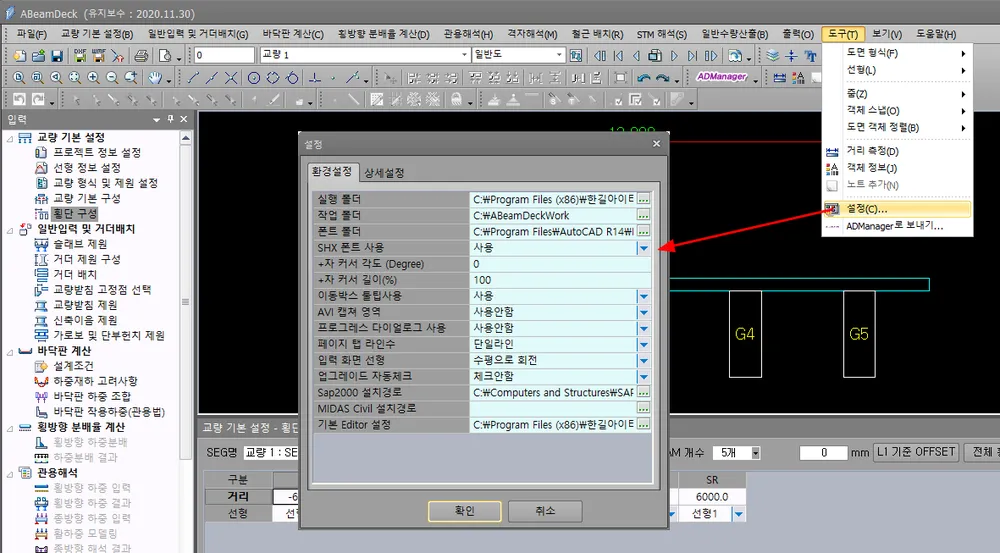Open the AVI 캡쳐 영역 dropdown

643,313
